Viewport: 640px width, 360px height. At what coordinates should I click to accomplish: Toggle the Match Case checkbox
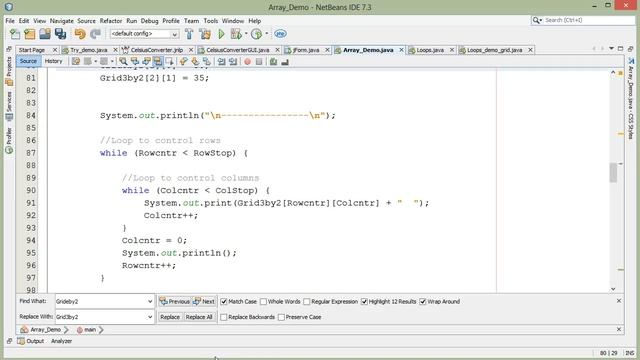[x=224, y=302]
